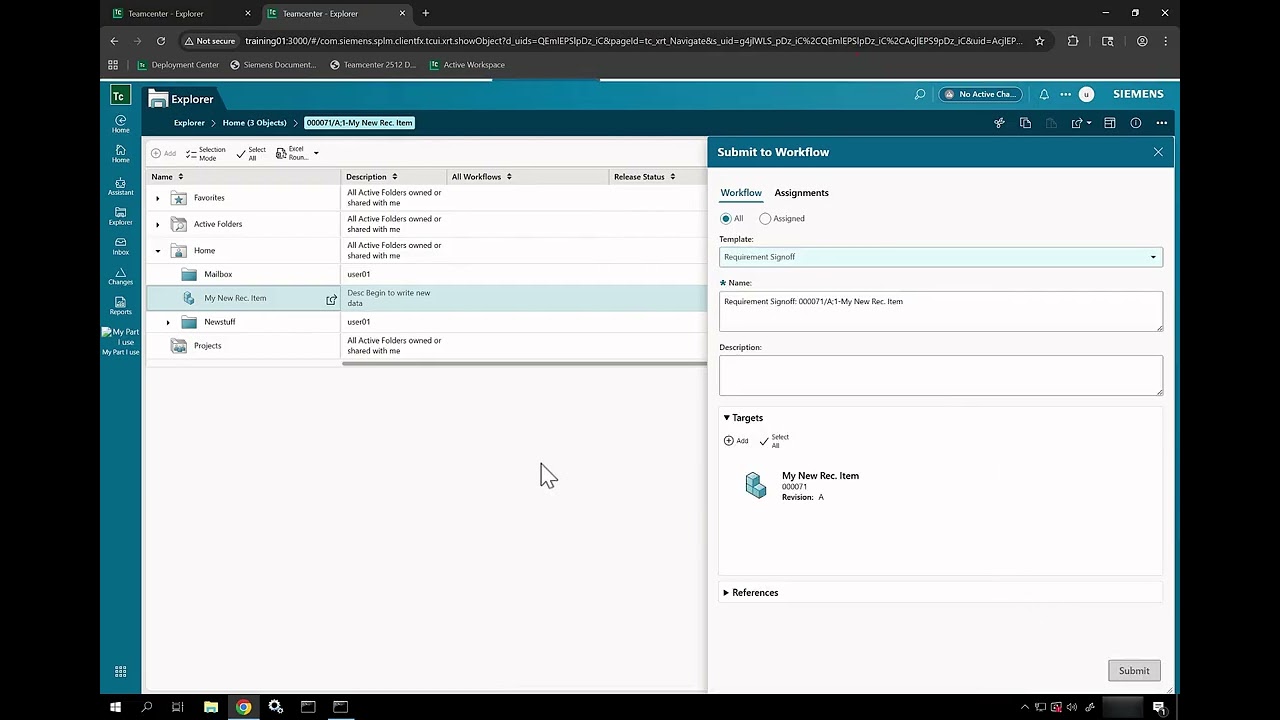This screenshot has height=720, width=1280.
Task: Click the Tc Teamcenter logo icon
Action: point(119,96)
